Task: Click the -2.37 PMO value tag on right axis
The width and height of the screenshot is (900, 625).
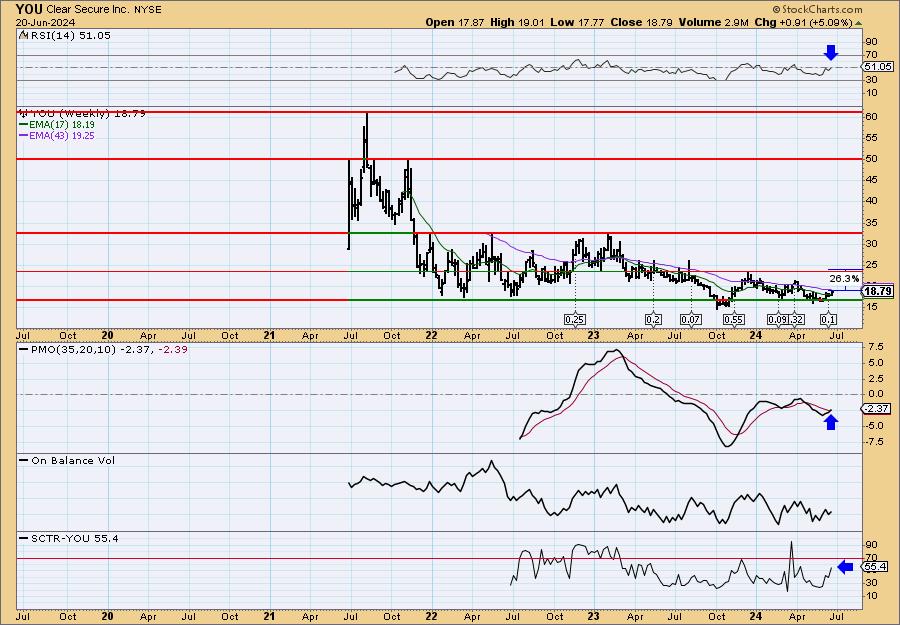Action: [876, 409]
